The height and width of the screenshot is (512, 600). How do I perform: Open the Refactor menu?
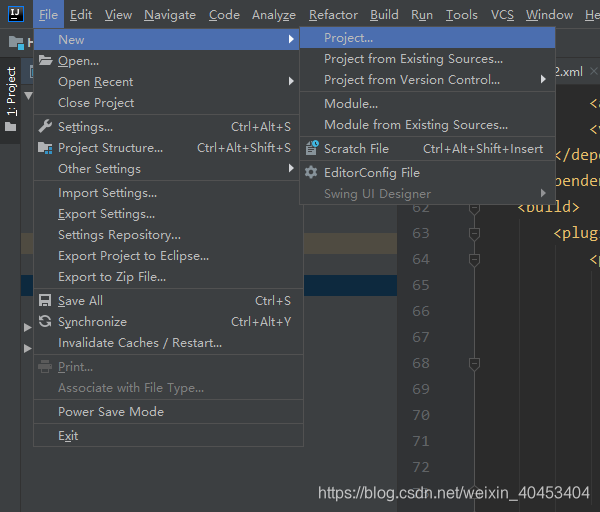click(x=333, y=15)
